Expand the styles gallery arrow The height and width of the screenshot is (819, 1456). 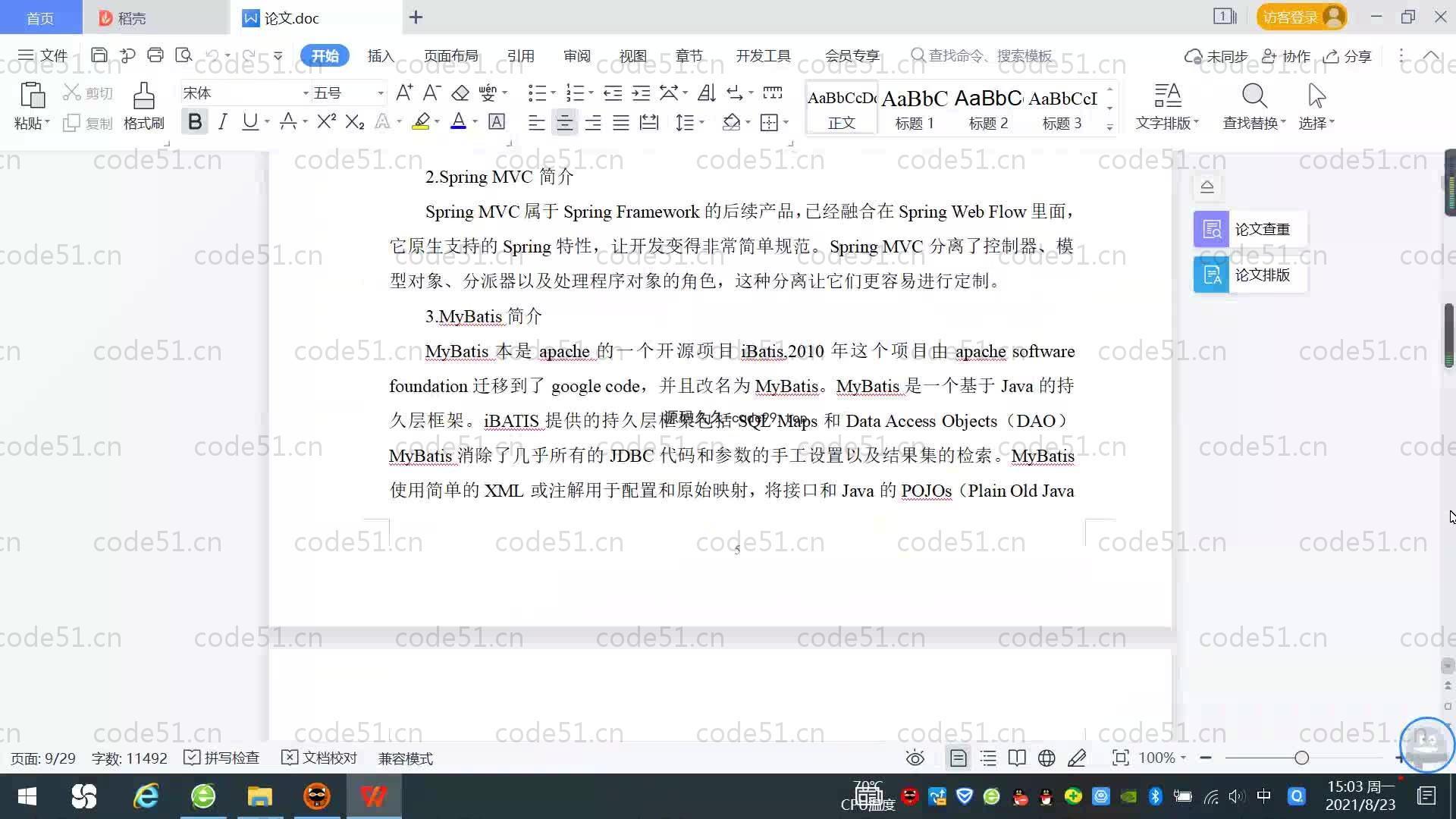pyautogui.click(x=1109, y=127)
